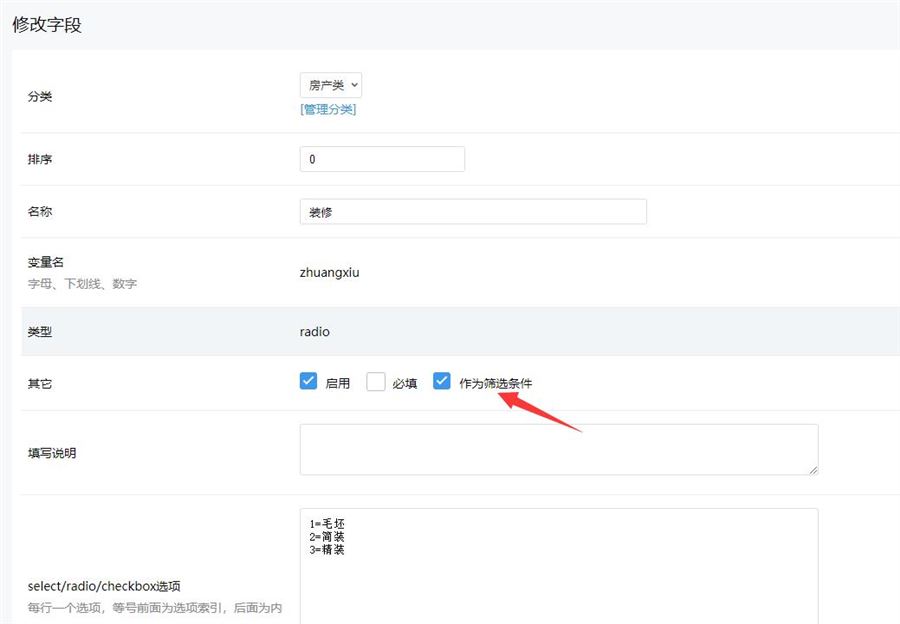
Task: Focus the 排序 input field containing 0
Action: coord(382,159)
